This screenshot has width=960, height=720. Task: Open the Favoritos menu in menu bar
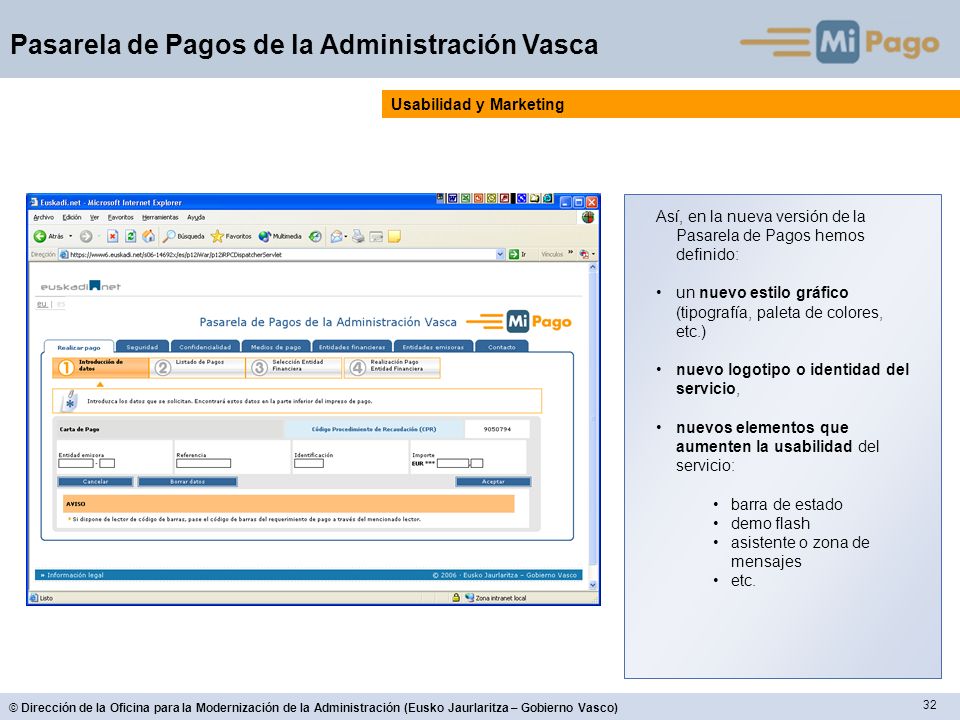121,217
